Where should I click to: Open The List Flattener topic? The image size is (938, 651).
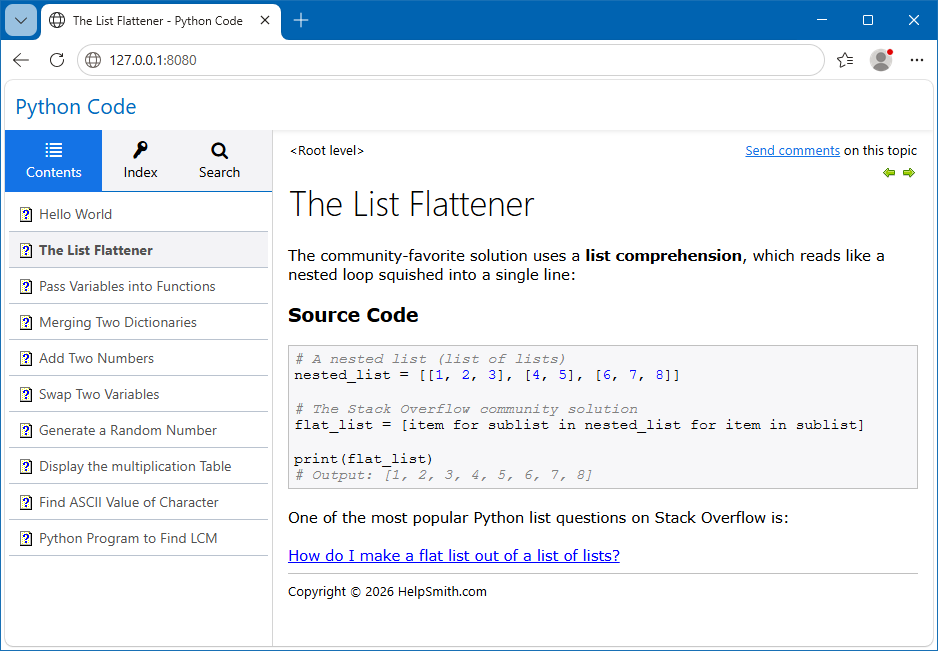138,250
